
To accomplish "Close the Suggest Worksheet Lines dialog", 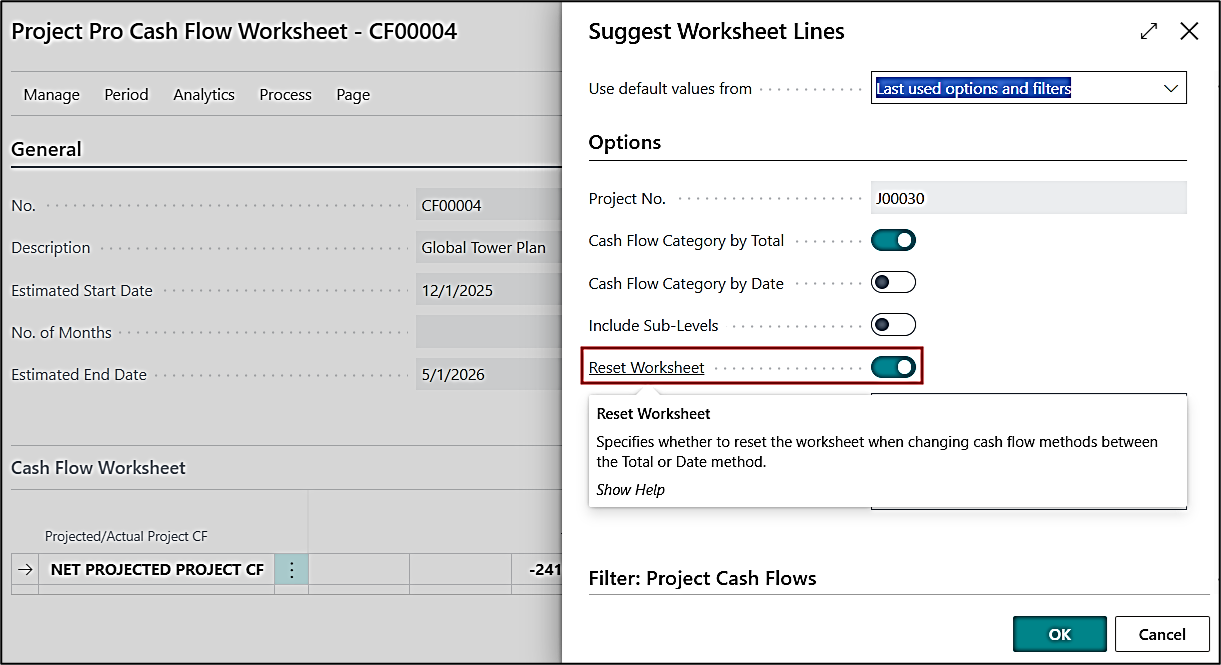I will tap(1189, 32).
